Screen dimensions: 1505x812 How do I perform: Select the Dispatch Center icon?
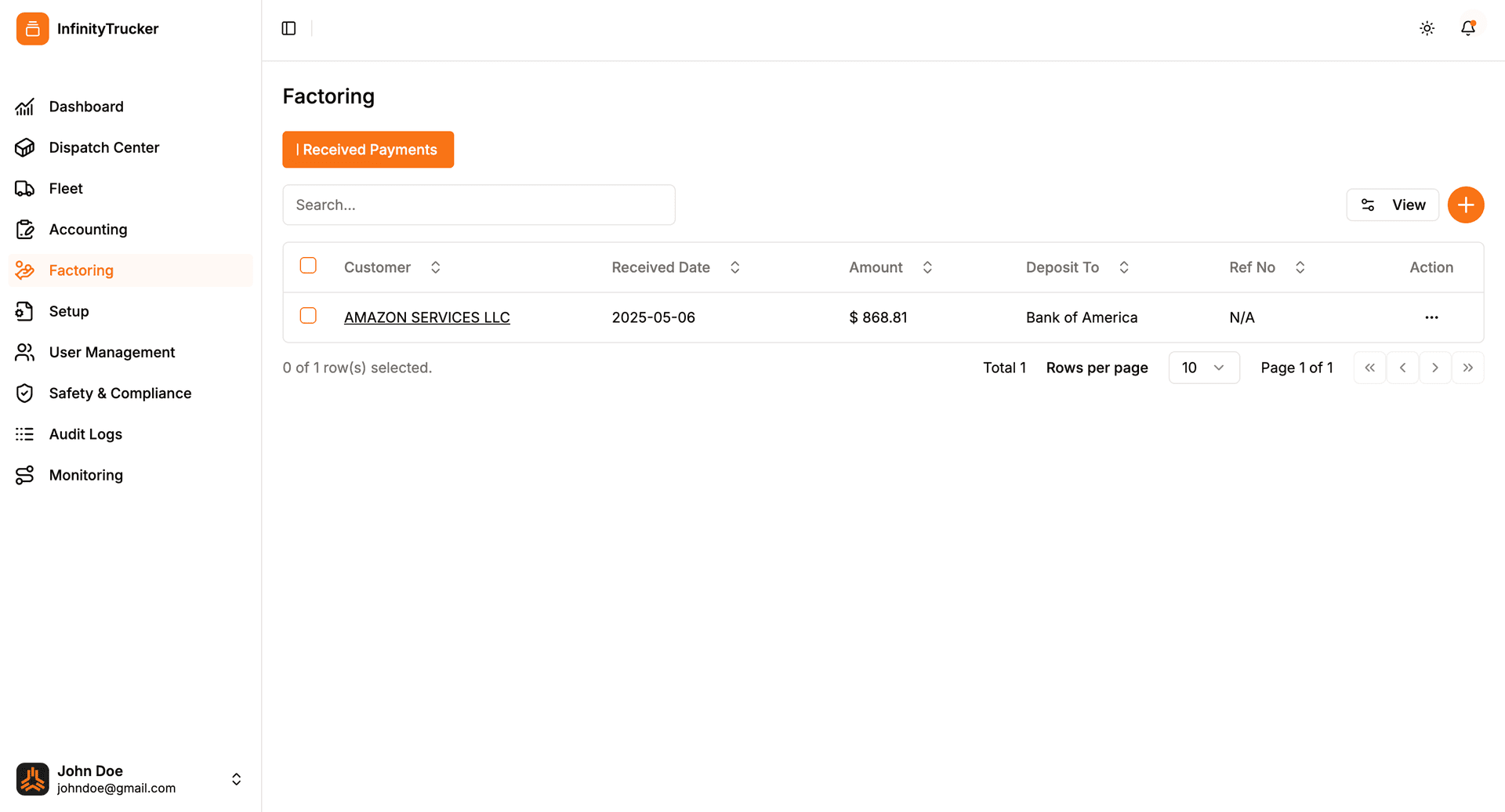(x=24, y=147)
